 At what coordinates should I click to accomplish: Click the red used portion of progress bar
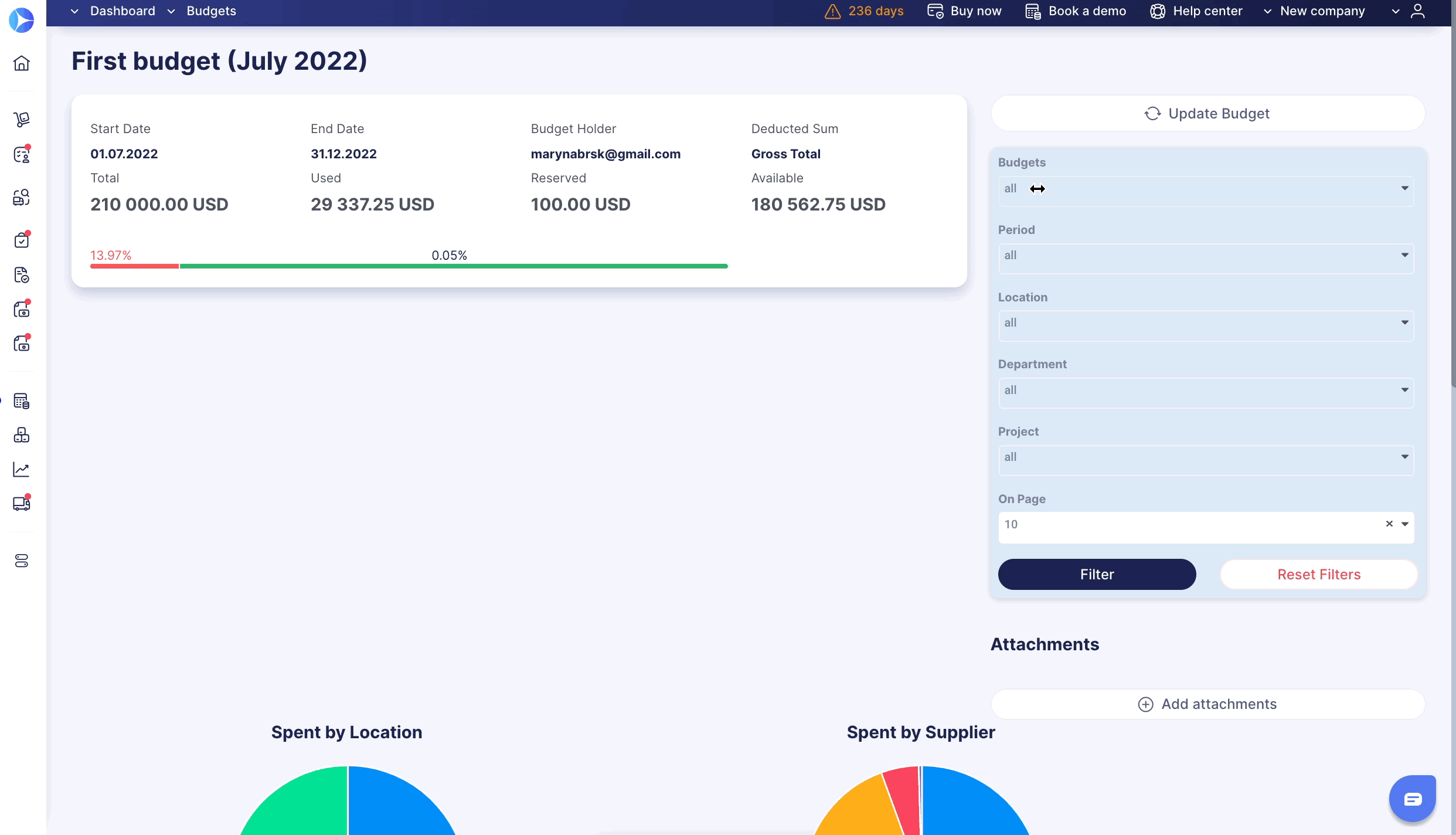click(134, 266)
